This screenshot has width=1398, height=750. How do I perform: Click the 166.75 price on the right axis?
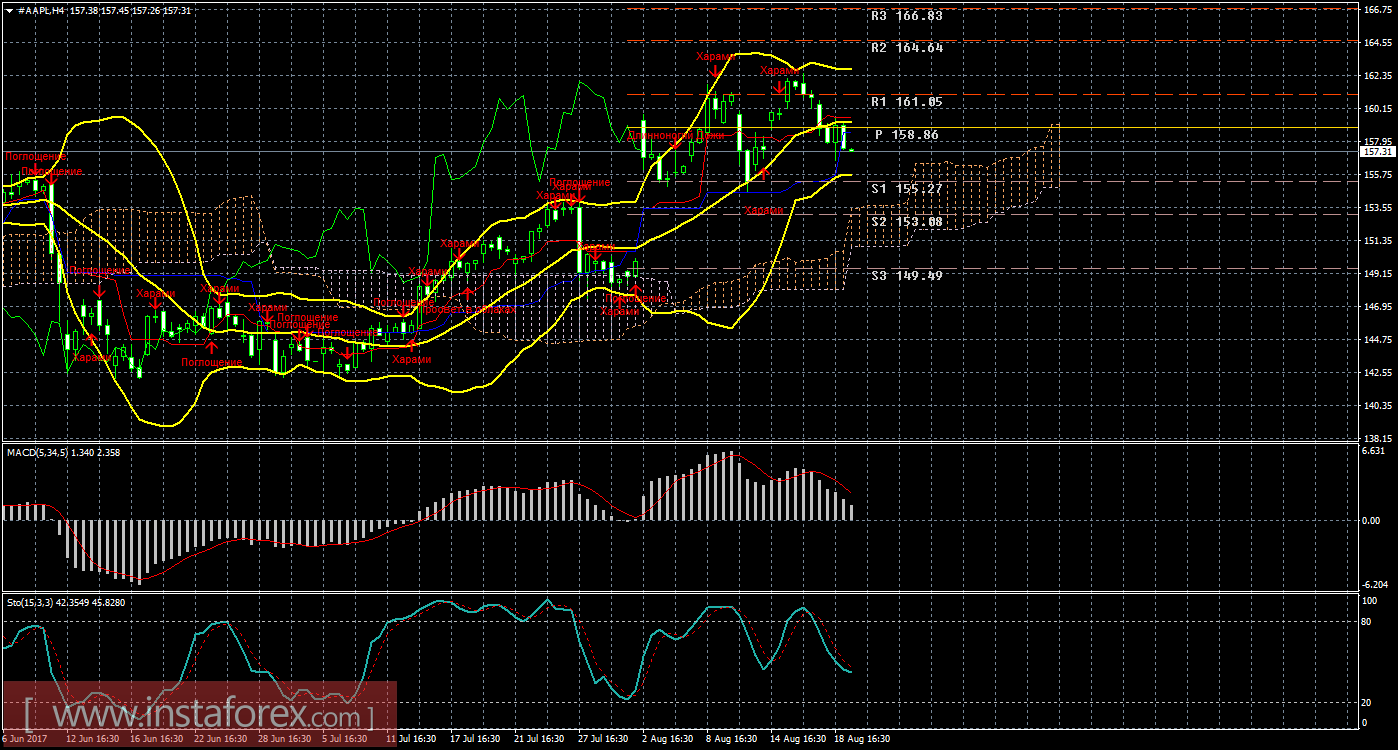[1377, 10]
